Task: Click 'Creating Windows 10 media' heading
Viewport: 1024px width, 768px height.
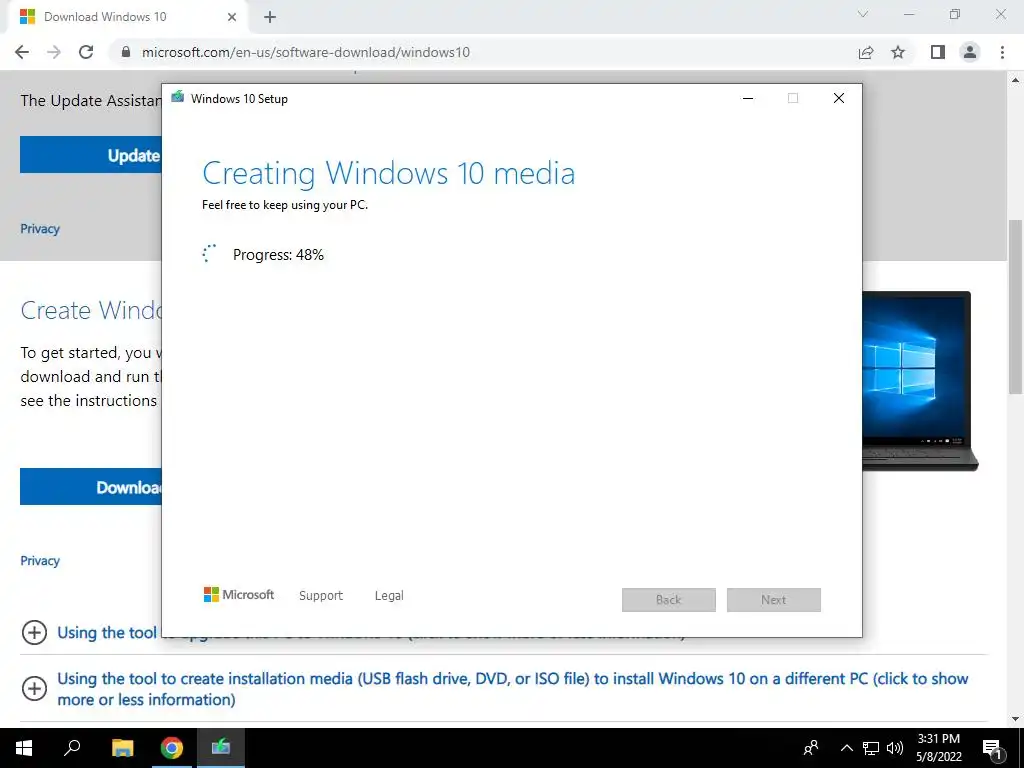Action: tap(389, 173)
